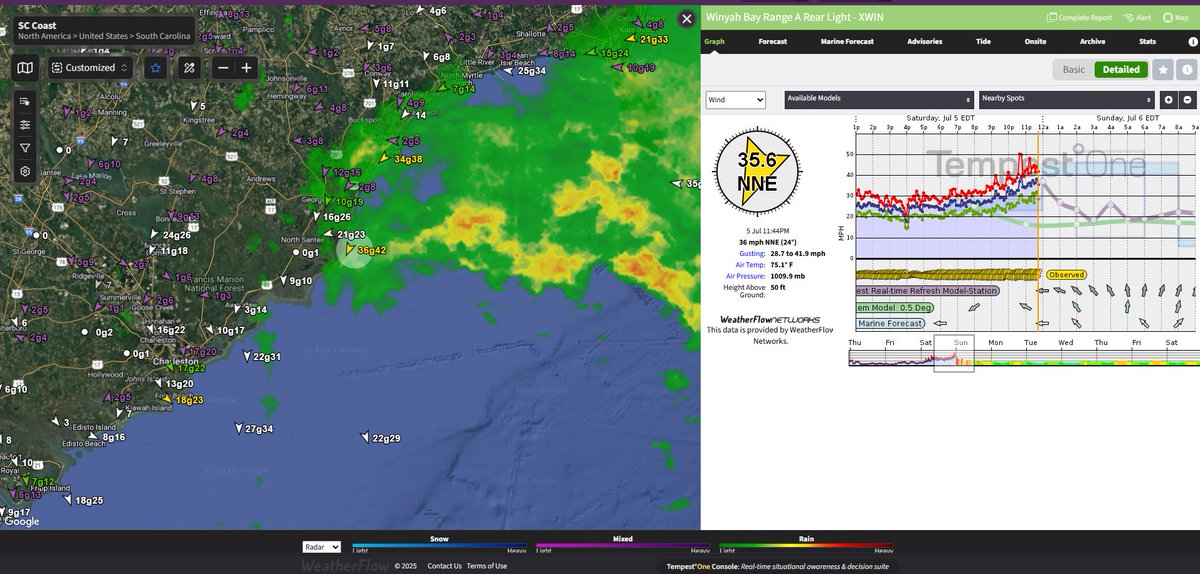
Task: Click the Mixed precipitation color scale
Action: click(622, 546)
